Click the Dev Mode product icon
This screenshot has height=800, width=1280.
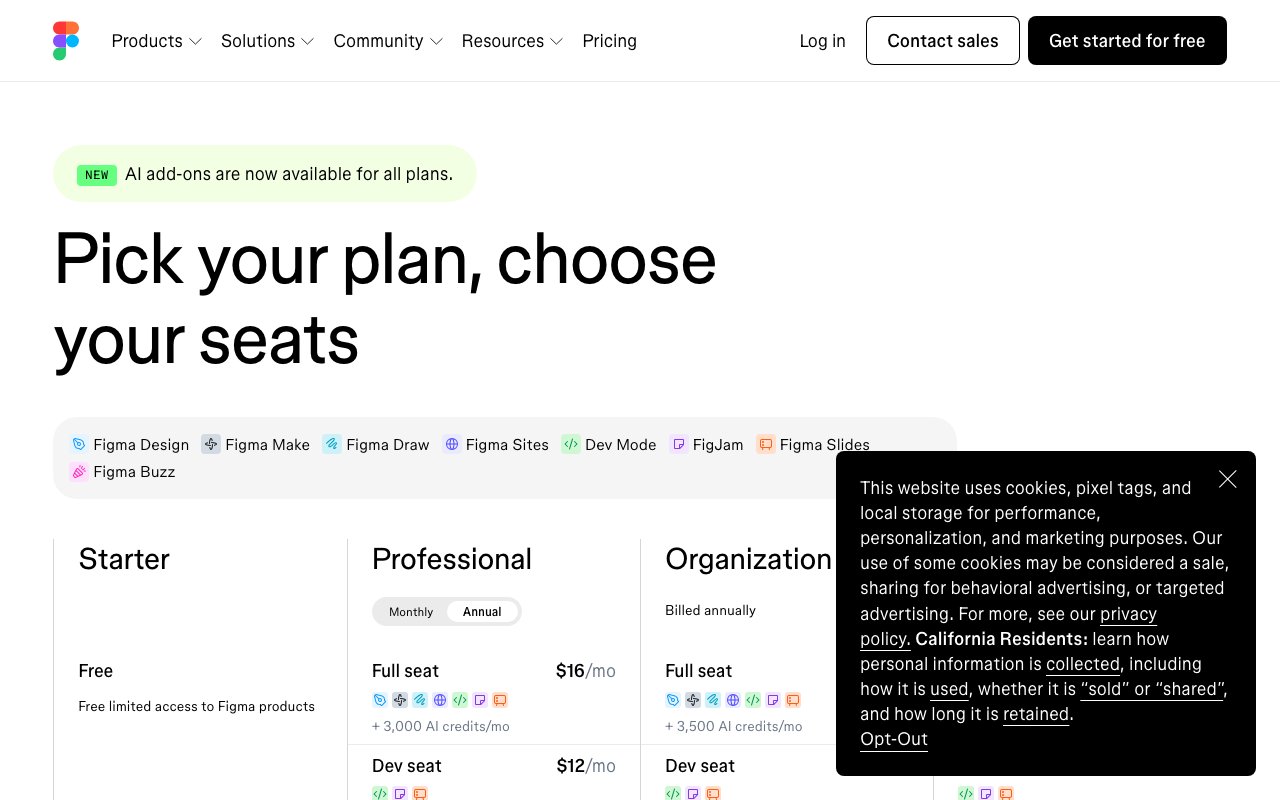point(571,444)
